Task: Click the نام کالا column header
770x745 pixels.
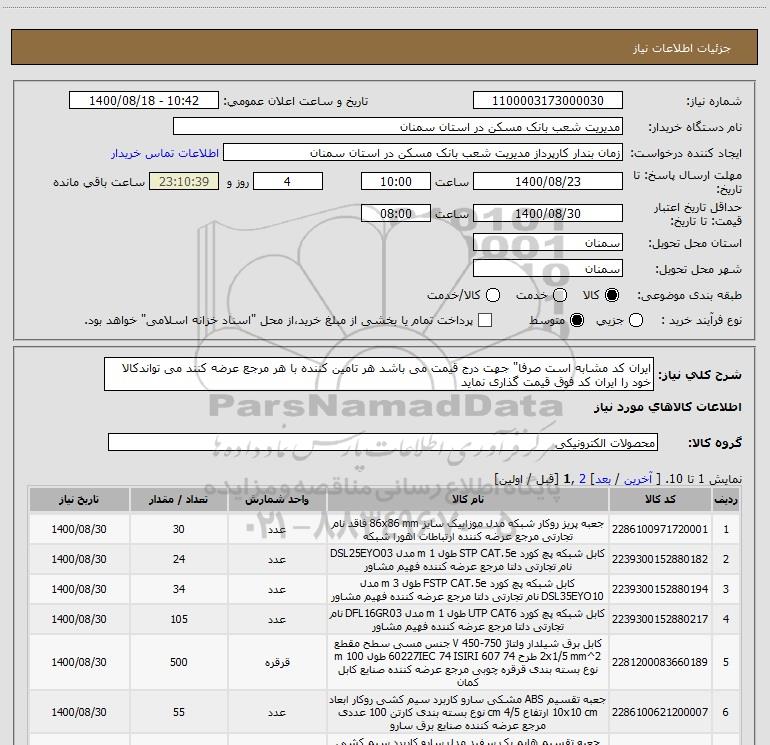Action: (468, 499)
